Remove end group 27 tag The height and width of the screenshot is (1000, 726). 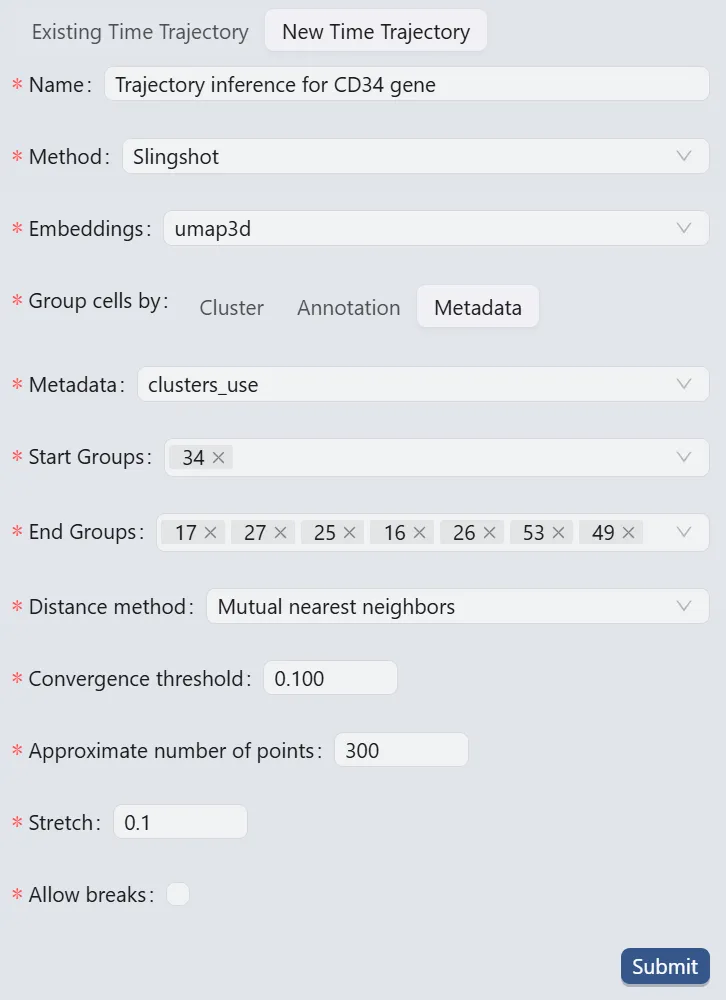coord(280,533)
